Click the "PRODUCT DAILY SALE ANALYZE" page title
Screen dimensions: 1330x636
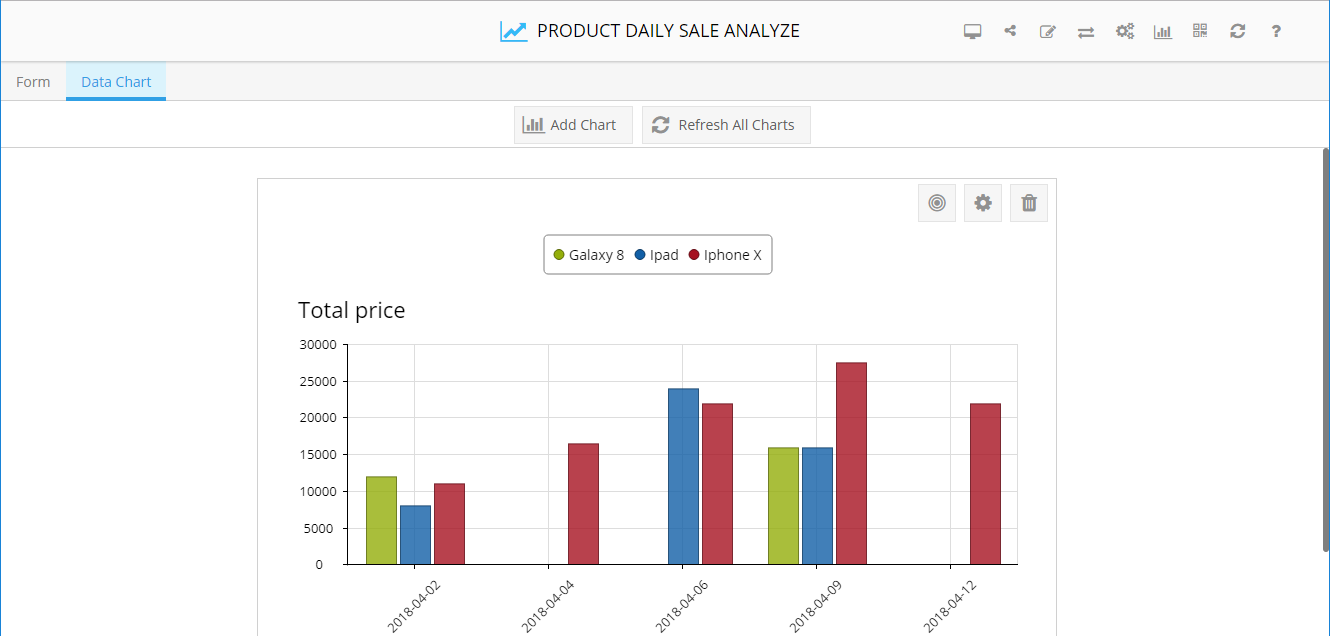[x=668, y=31]
